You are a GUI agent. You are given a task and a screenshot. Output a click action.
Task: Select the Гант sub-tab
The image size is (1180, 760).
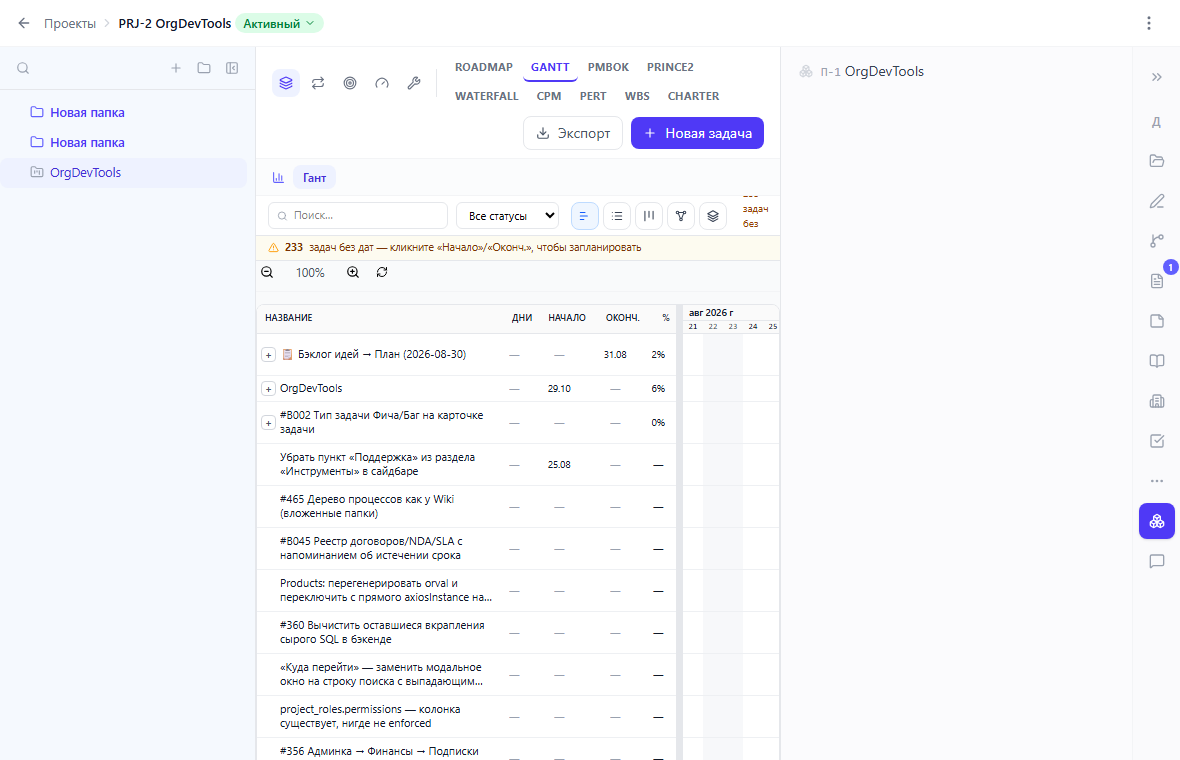pyautogui.click(x=315, y=178)
